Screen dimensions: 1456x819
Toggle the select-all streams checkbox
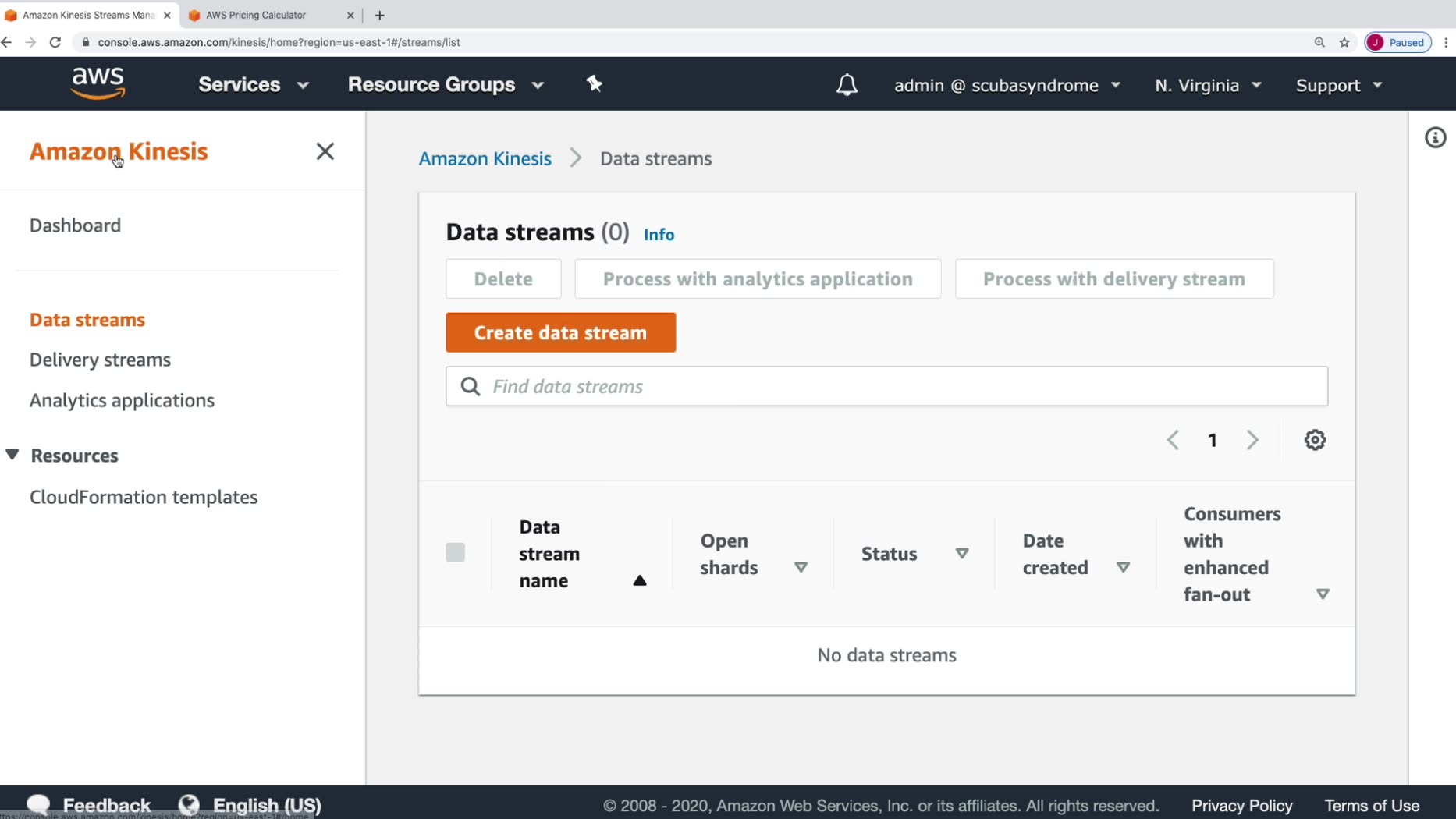coord(456,552)
